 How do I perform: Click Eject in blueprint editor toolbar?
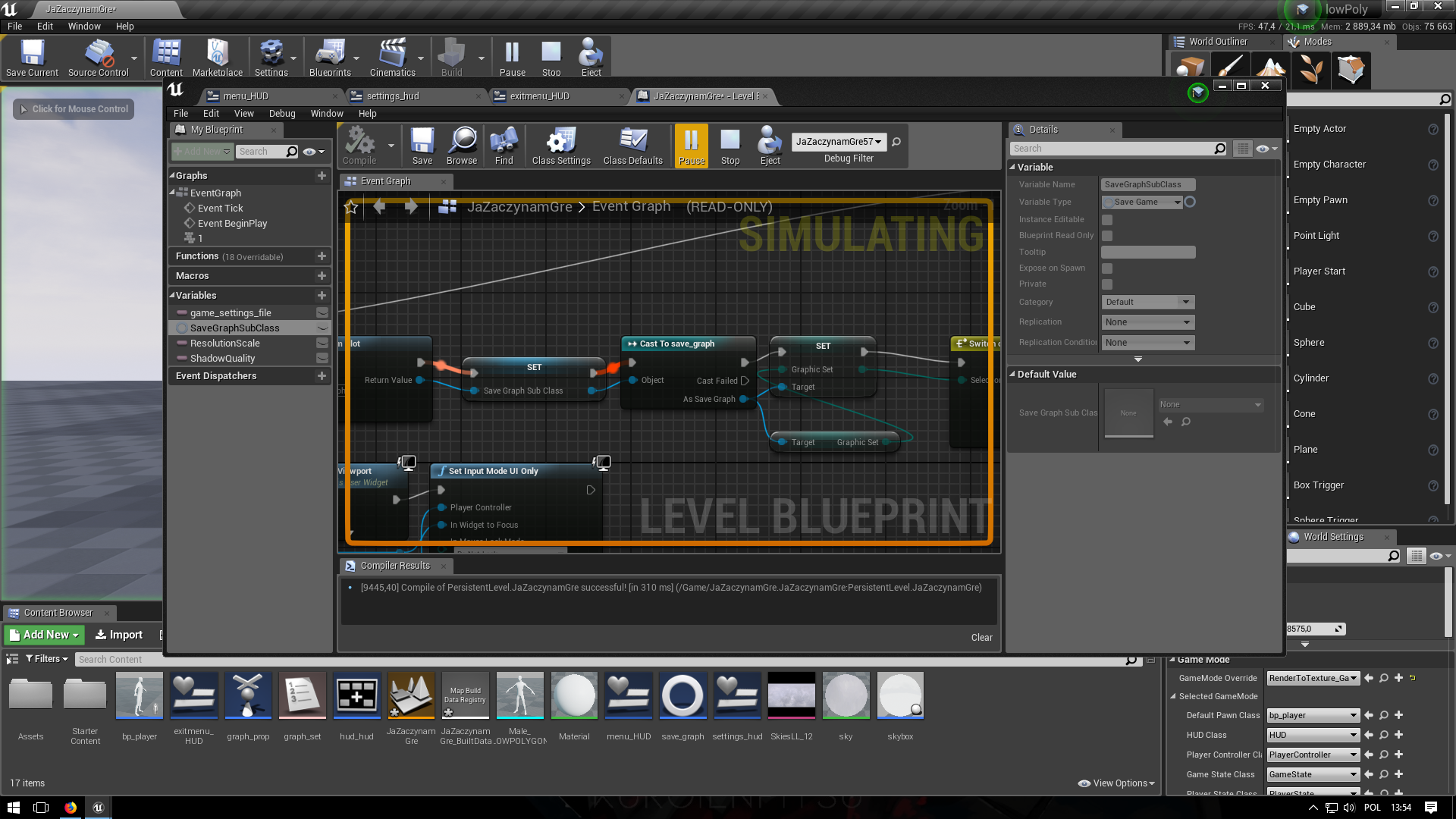tap(770, 146)
